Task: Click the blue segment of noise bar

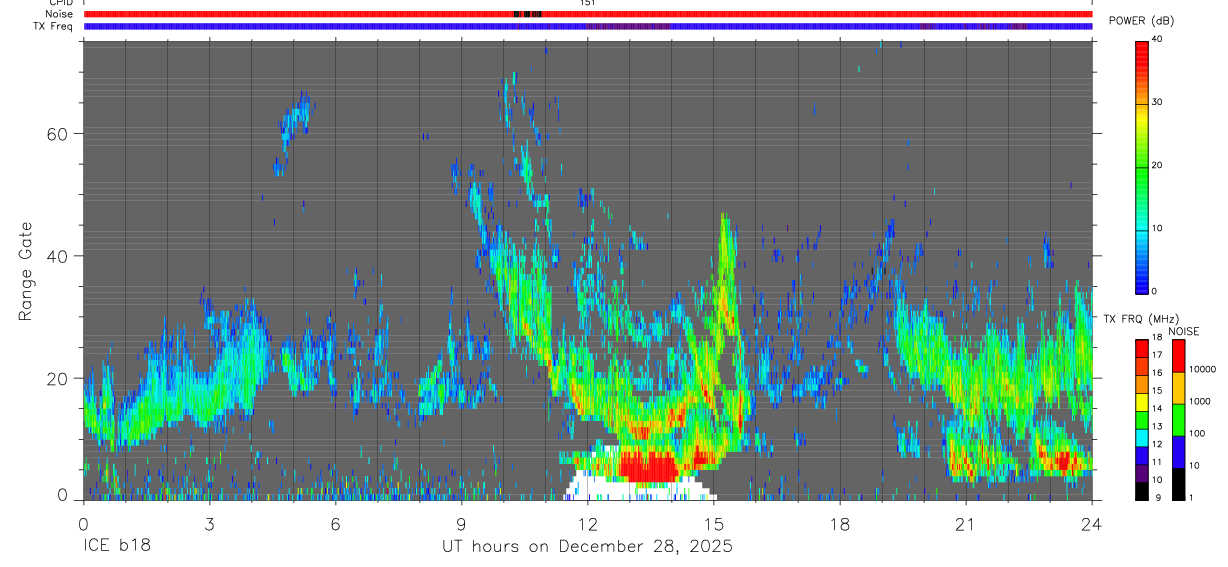Action: pos(1178,452)
